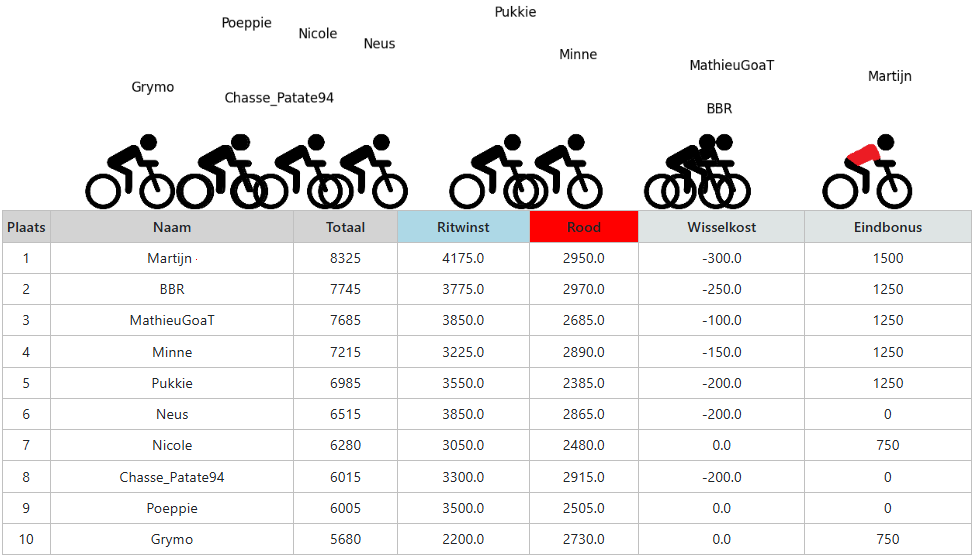Viewport: 973px width, 556px height.
Task: Select the cyclist icon below Minne
Action: point(558,171)
